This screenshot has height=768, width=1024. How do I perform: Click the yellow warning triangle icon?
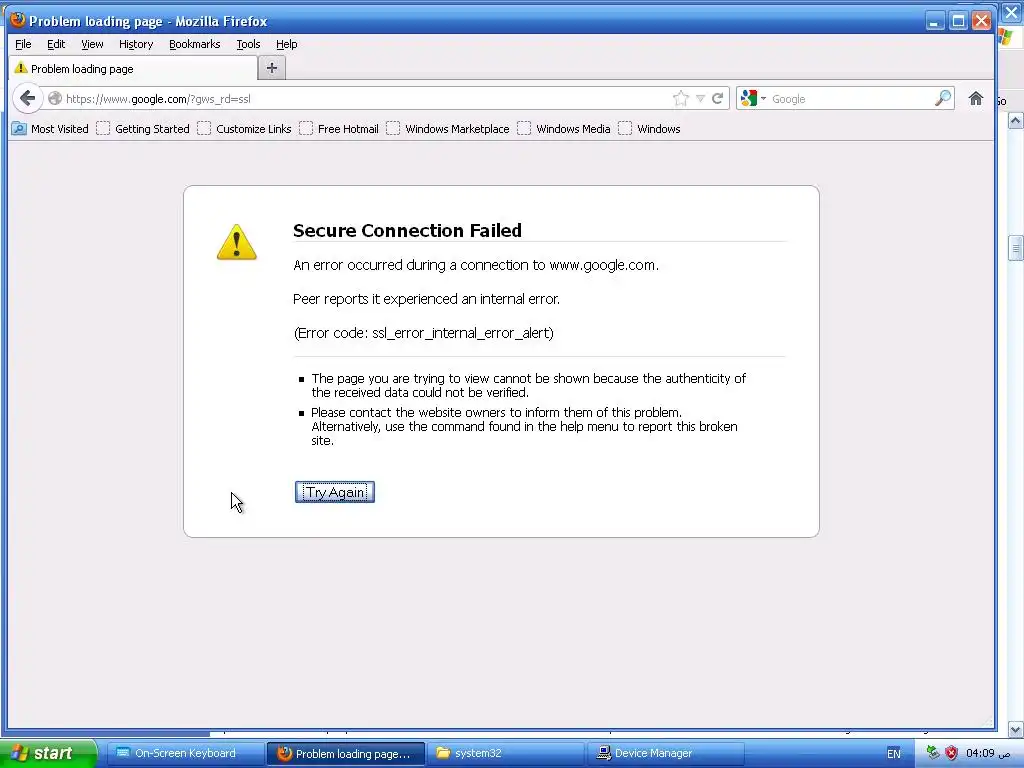(x=236, y=242)
